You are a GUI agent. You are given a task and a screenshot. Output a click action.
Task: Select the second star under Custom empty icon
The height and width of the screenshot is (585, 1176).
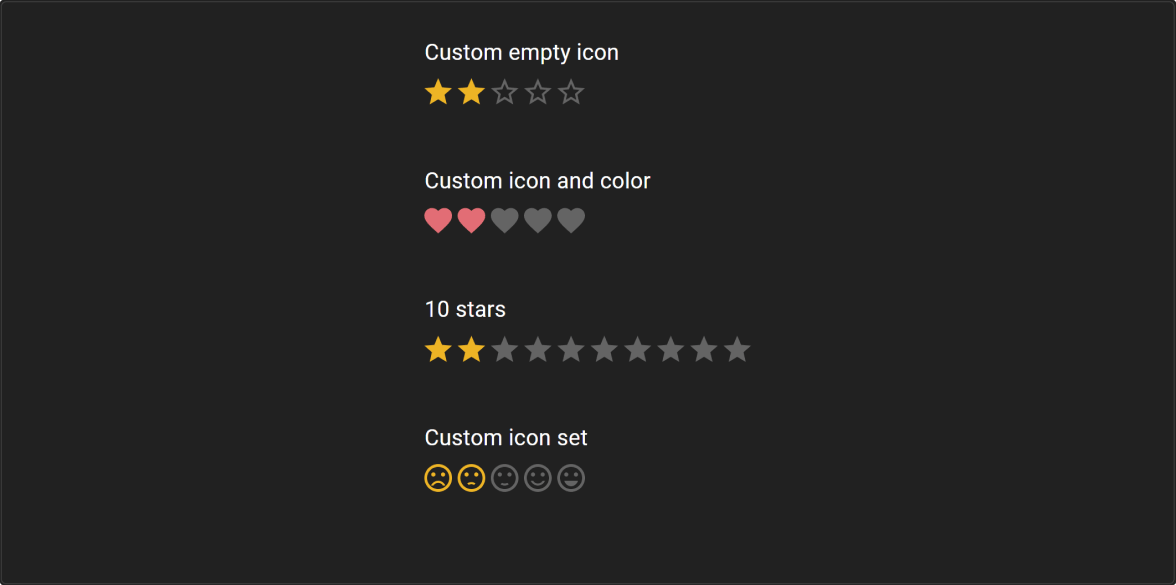(x=471, y=93)
